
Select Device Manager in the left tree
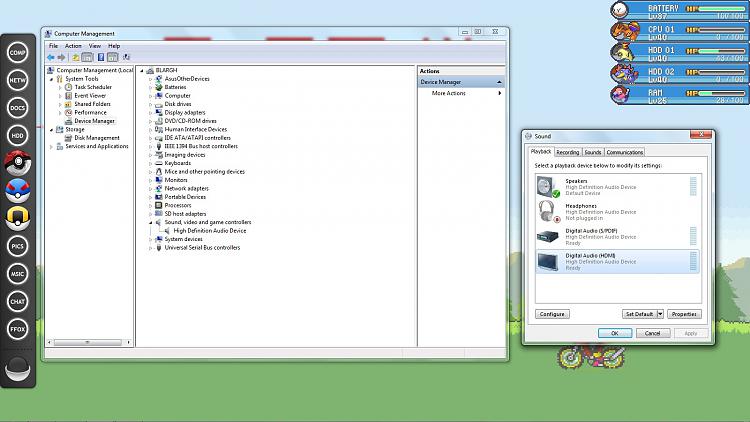point(94,121)
